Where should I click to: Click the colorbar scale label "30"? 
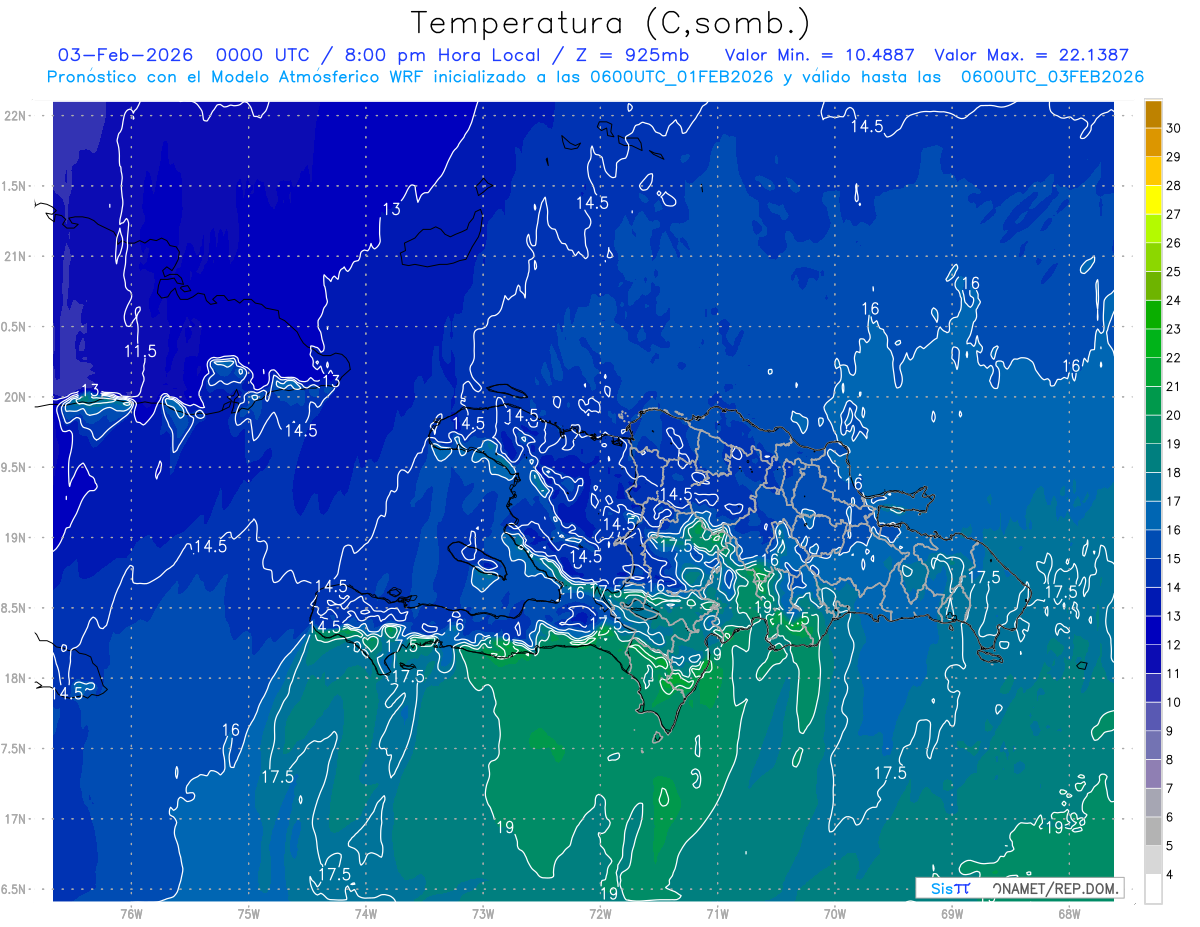click(x=1174, y=128)
